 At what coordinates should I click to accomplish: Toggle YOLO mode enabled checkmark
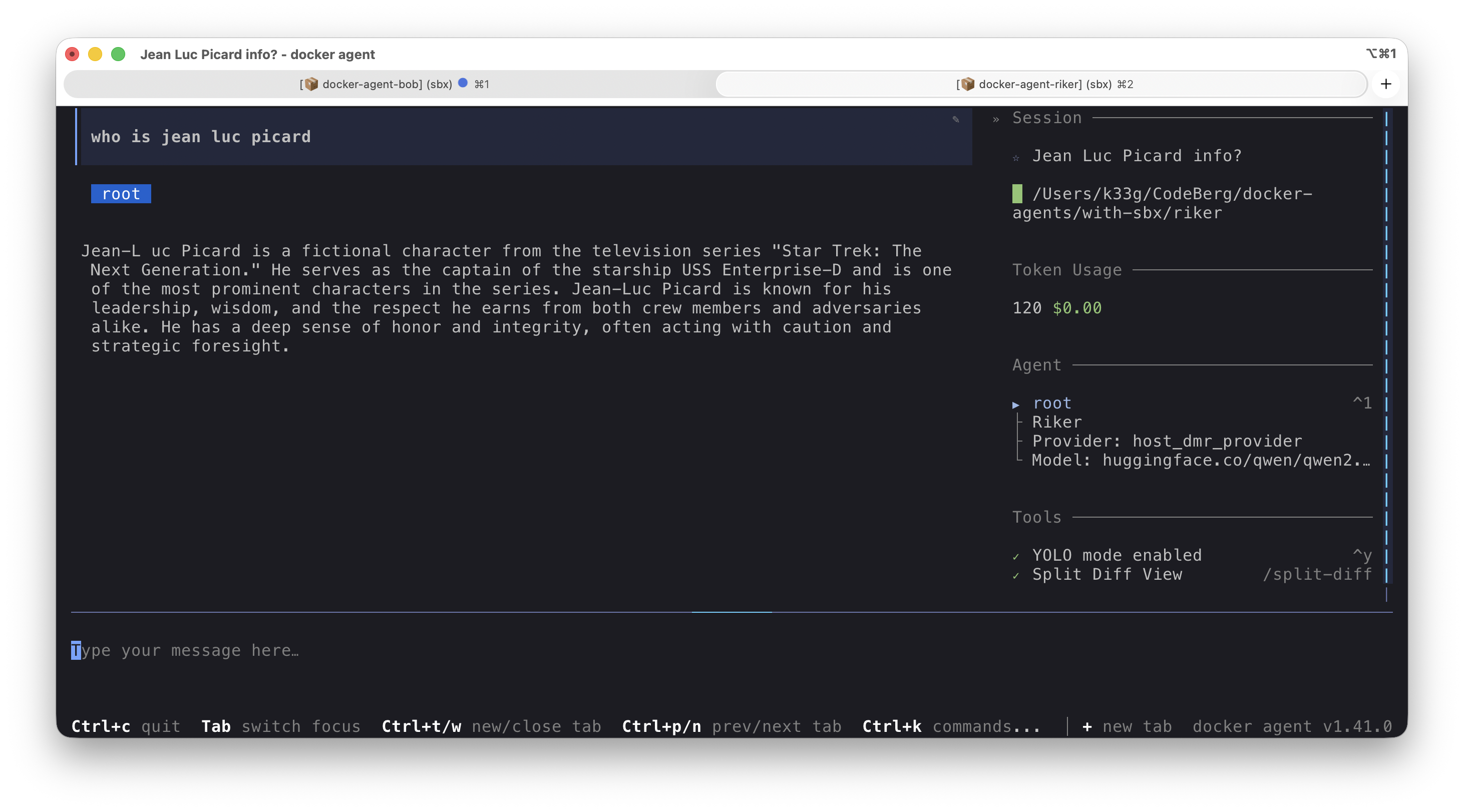(1015, 556)
